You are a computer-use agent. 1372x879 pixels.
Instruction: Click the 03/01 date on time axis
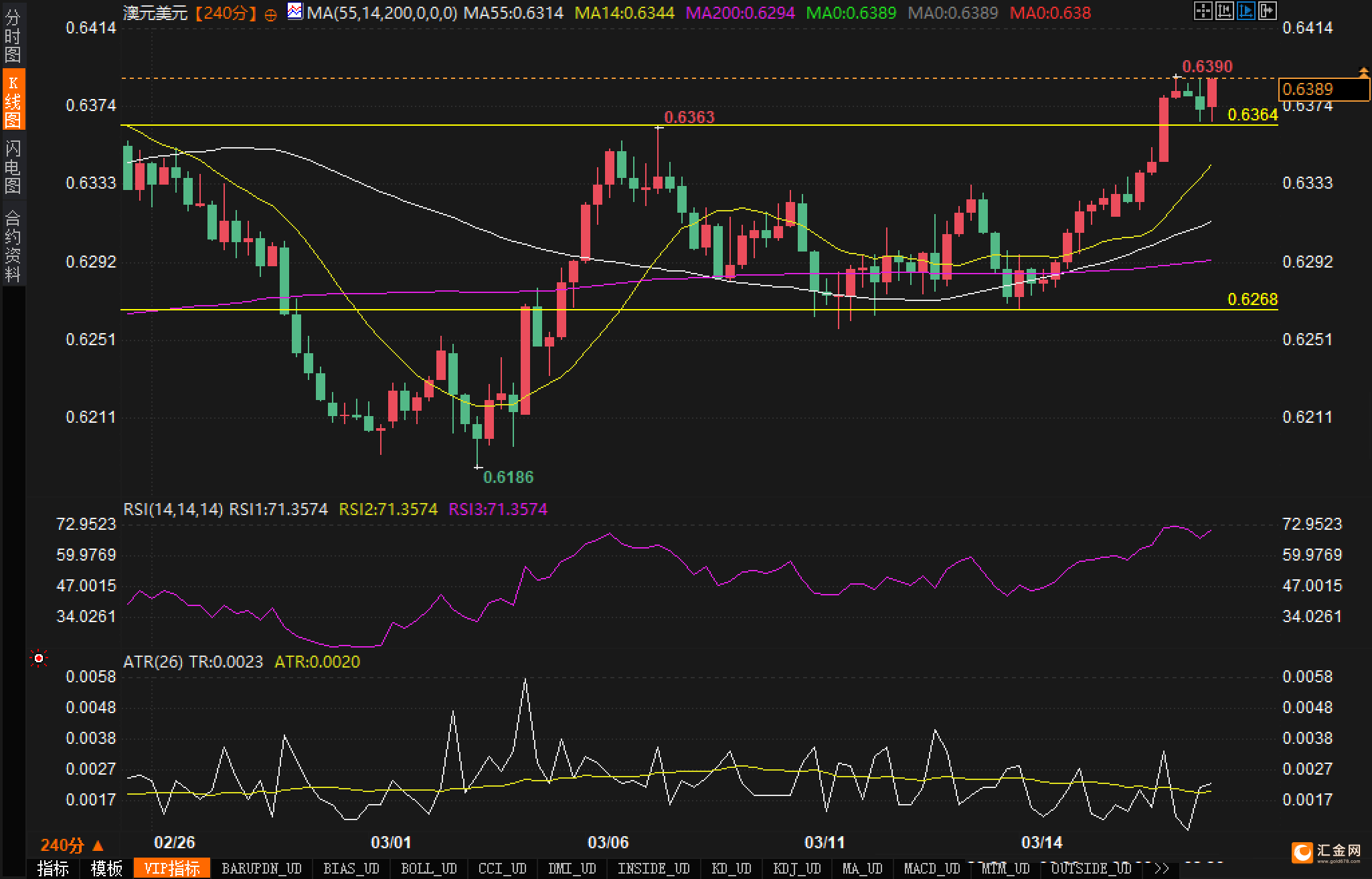(x=391, y=842)
